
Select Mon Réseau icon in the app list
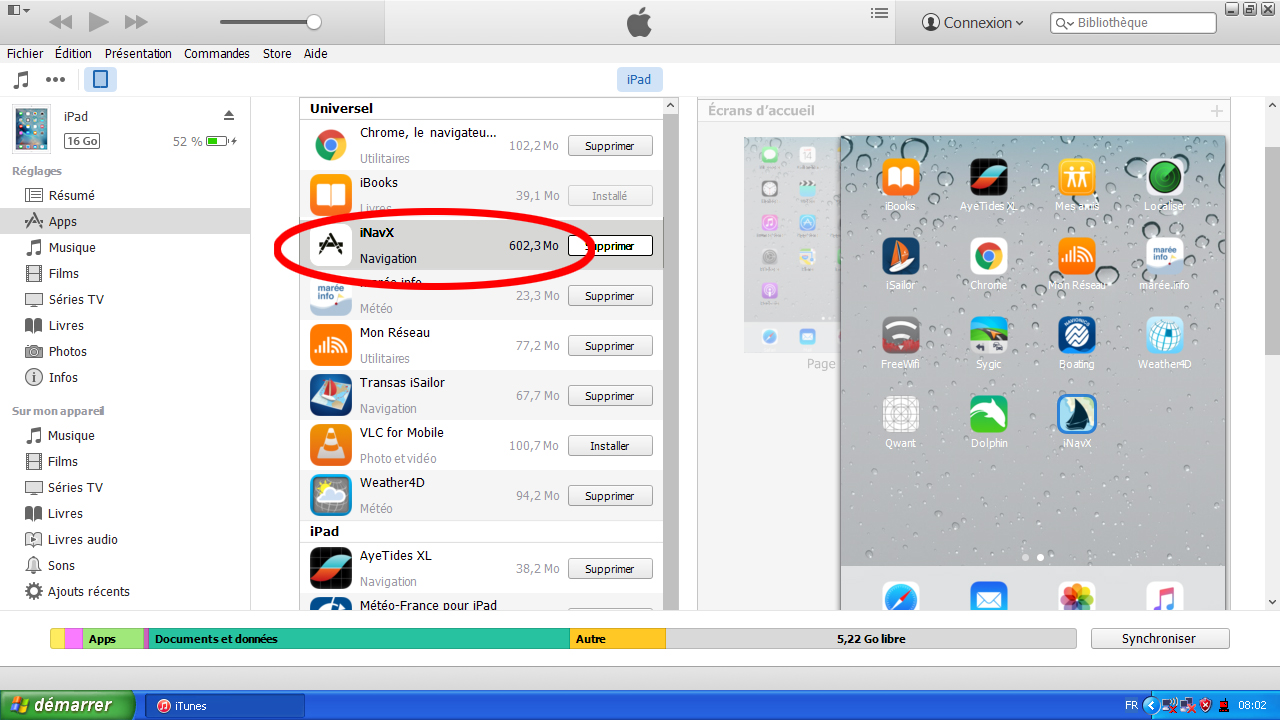330,346
